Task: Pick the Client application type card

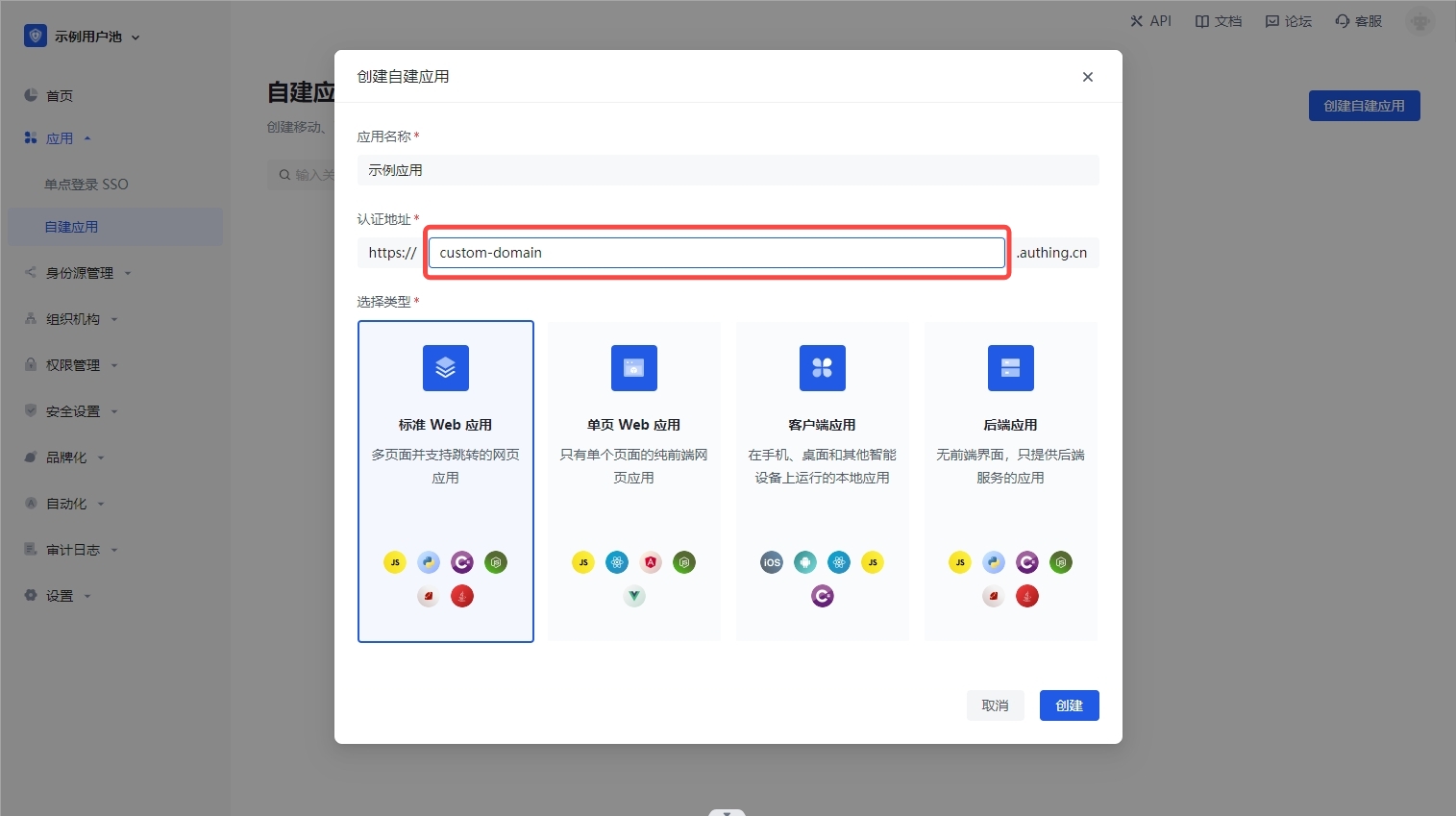Action: click(x=822, y=481)
